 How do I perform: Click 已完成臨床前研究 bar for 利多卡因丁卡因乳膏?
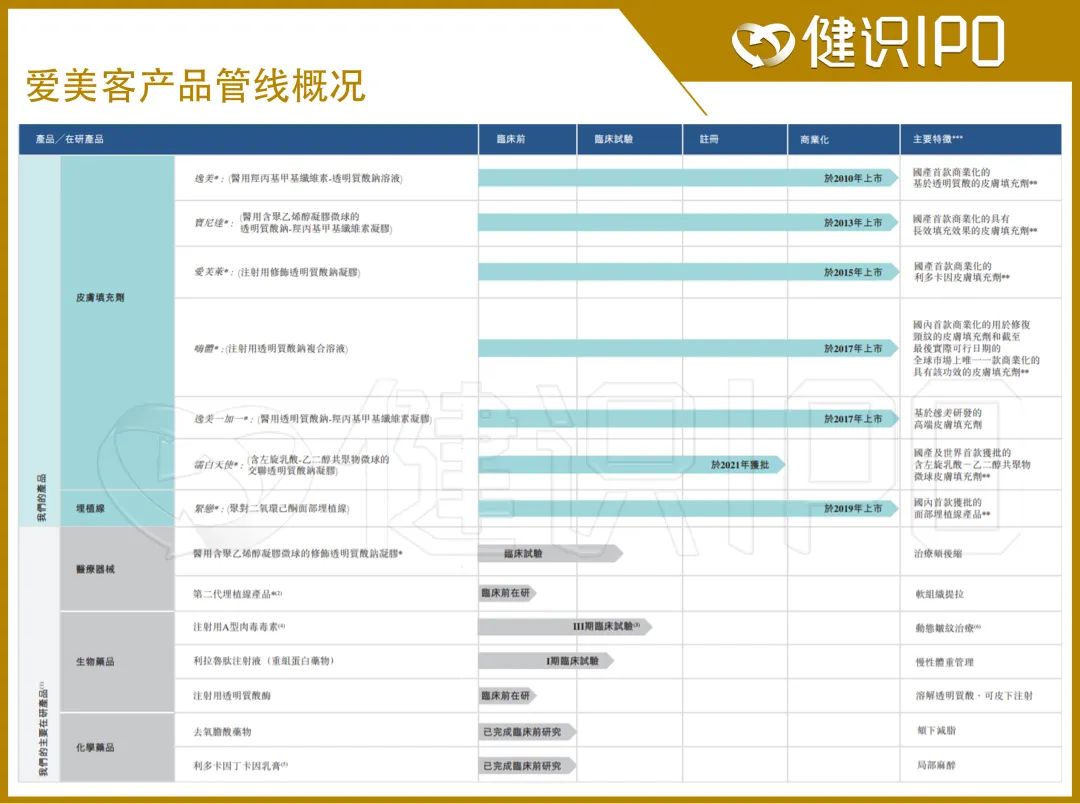[527, 765]
